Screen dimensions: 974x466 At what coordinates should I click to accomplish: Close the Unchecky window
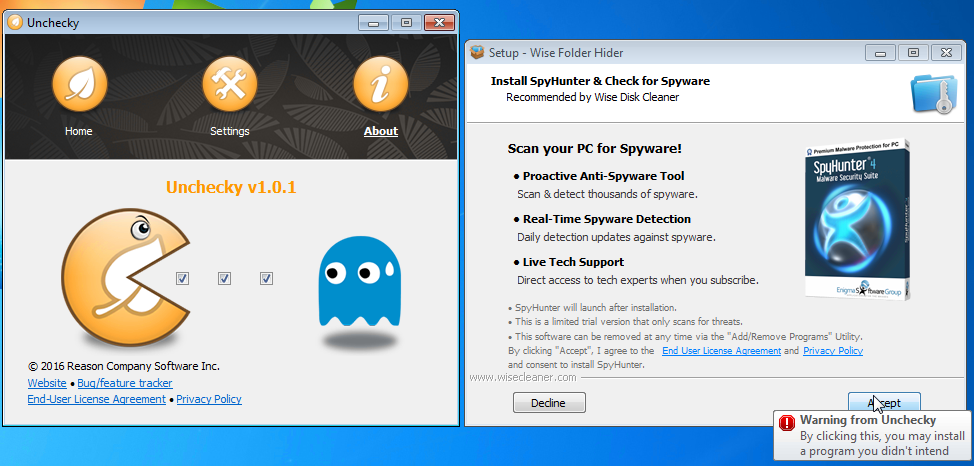[x=439, y=23]
